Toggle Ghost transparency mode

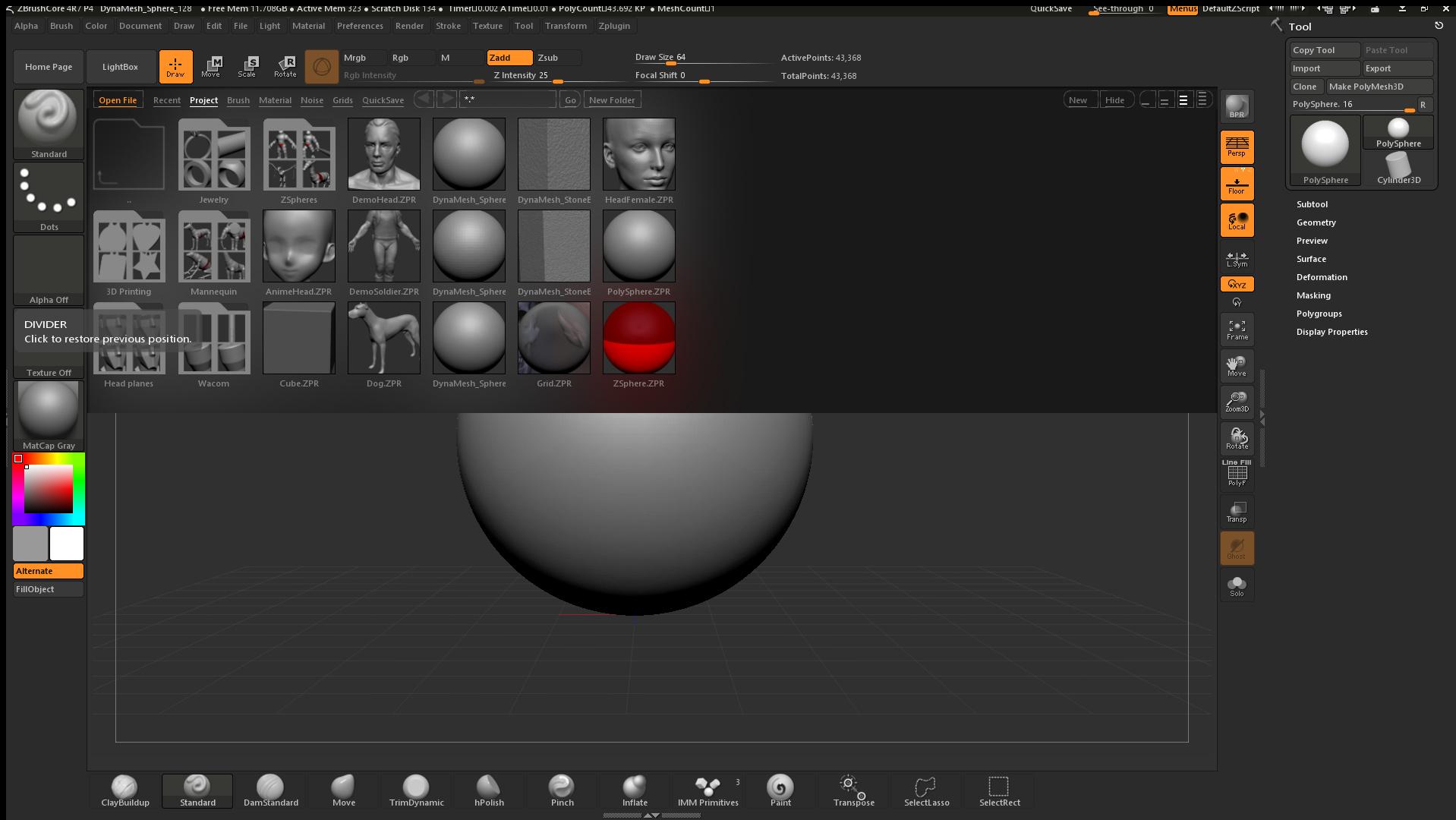pyautogui.click(x=1236, y=547)
